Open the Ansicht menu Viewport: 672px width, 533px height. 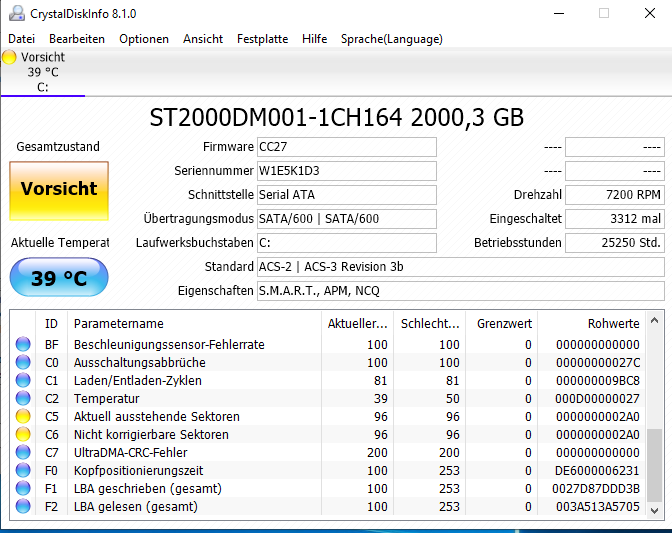(203, 39)
